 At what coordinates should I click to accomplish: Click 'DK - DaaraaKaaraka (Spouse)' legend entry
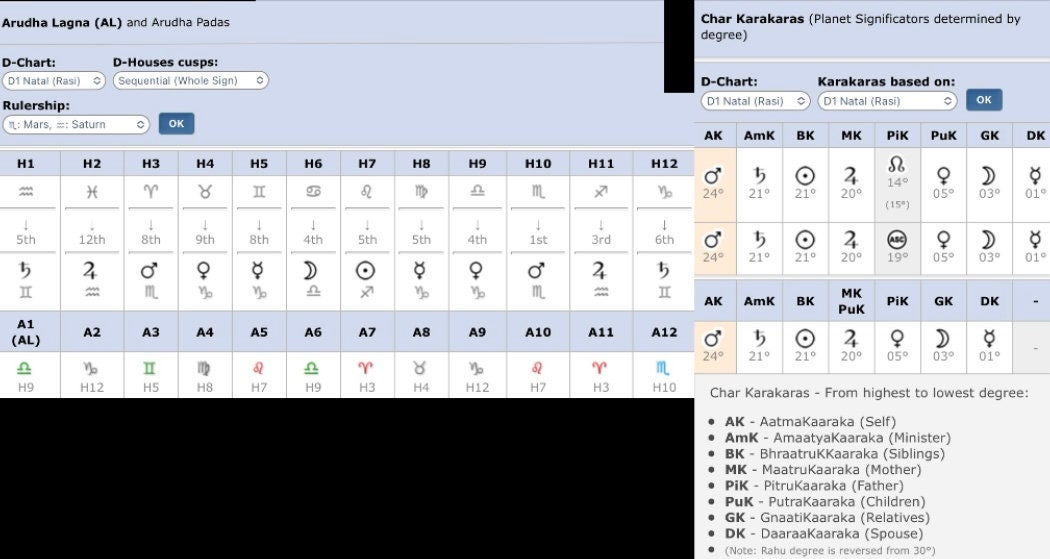click(x=824, y=534)
